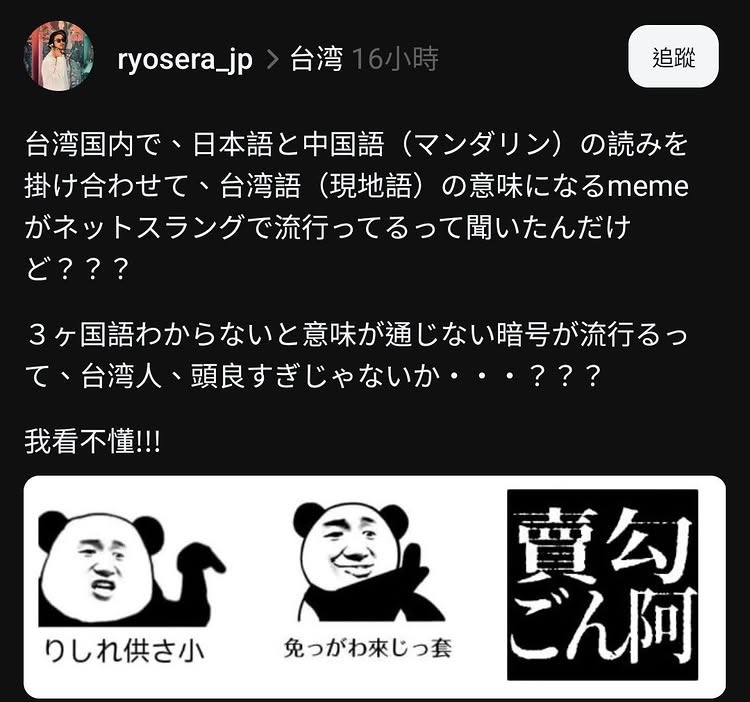
Task: Follow the user with 追蹤 button
Action: pos(673,56)
